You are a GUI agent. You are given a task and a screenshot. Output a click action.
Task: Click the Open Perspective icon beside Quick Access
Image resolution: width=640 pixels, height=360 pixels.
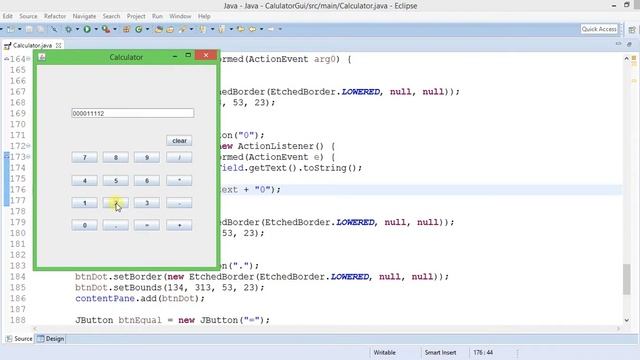(632, 29)
